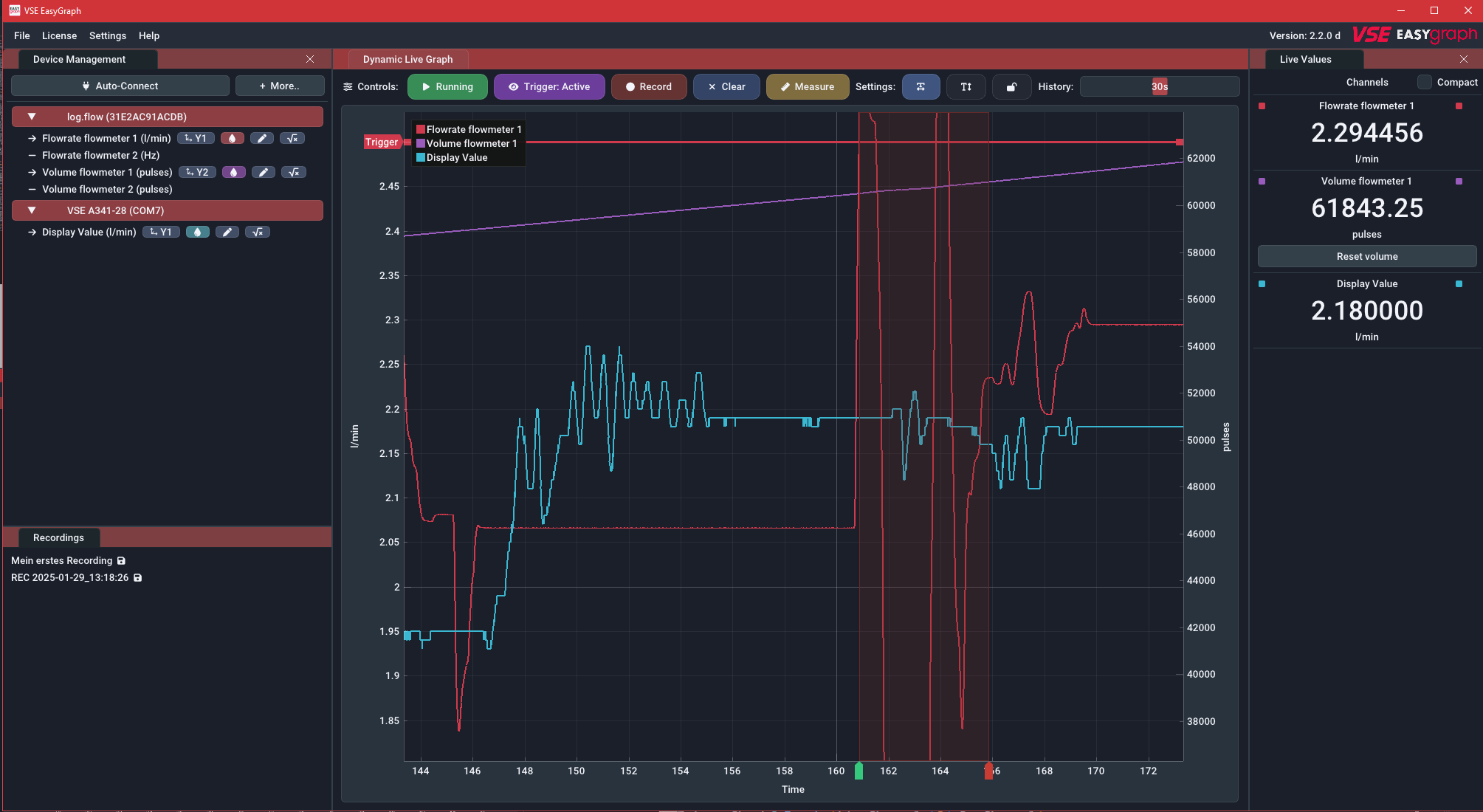Toggle the Trigger: Active button
This screenshot has height=812, width=1483.
(x=549, y=86)
